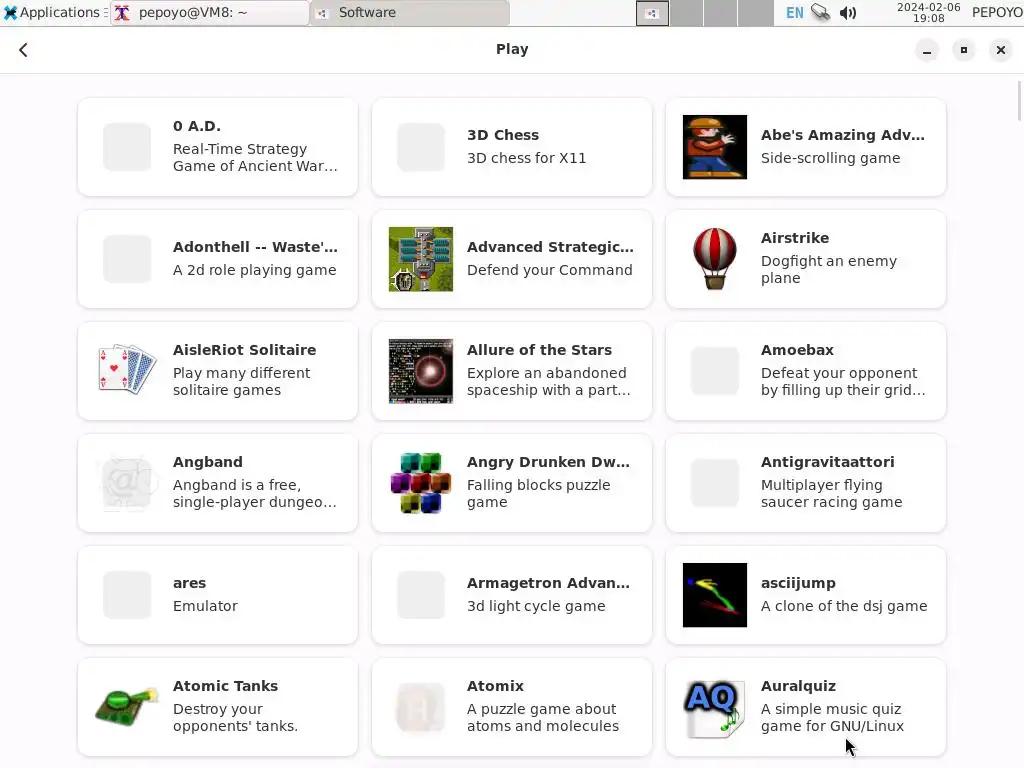Click the Advanced Strategic Command map icon
The image size is (1024, 768).
[x=421, y=259]
